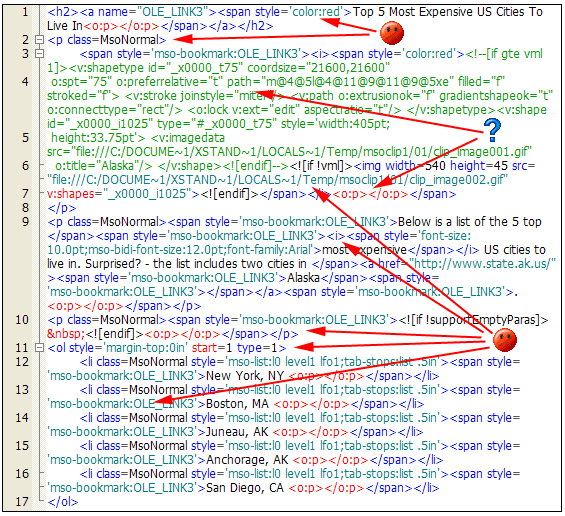Click line number 15 in the gutter
This screenshot has width=565, height=516.
[x=22, y=446]
